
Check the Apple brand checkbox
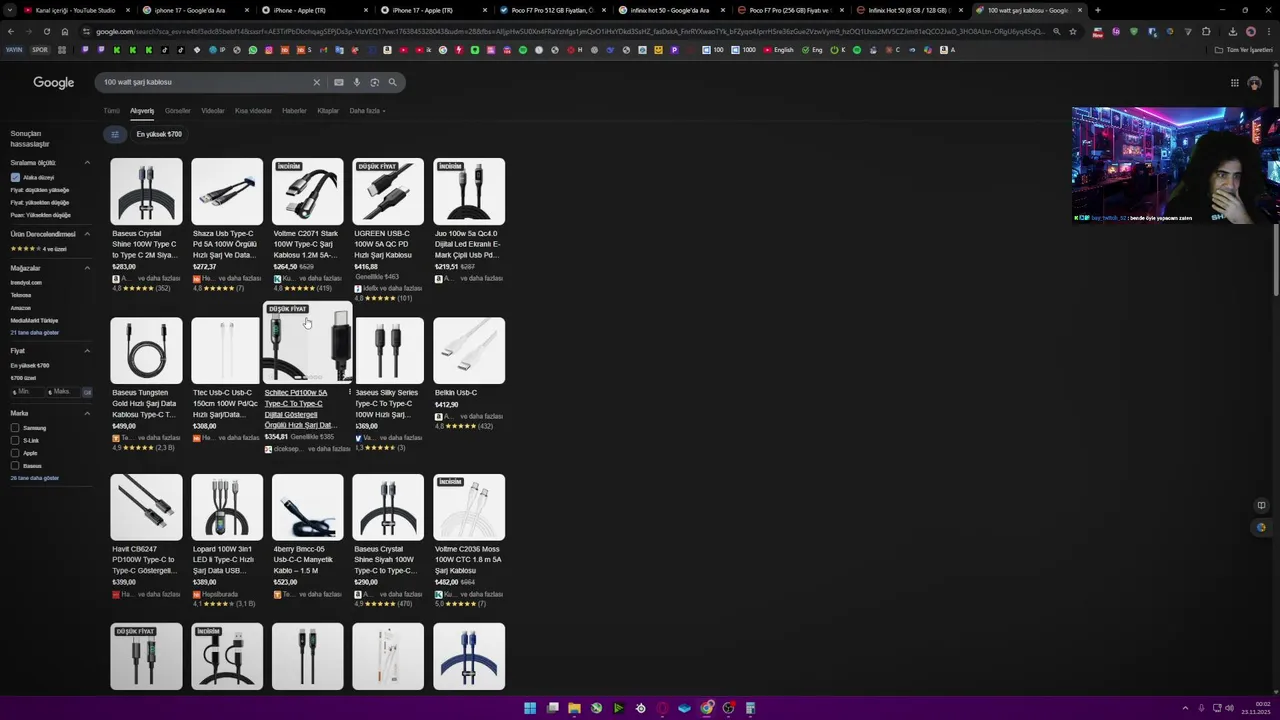tap(15, 453)
